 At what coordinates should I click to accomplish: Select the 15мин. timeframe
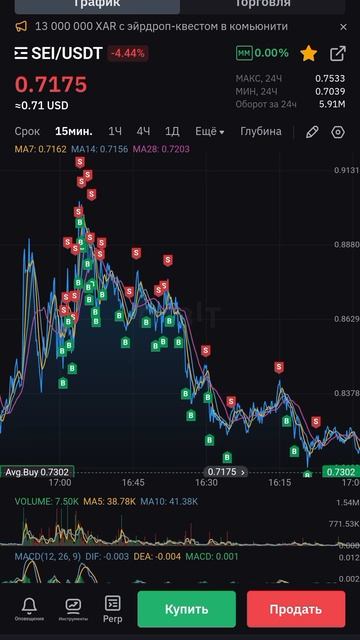(x=74, y=131)
